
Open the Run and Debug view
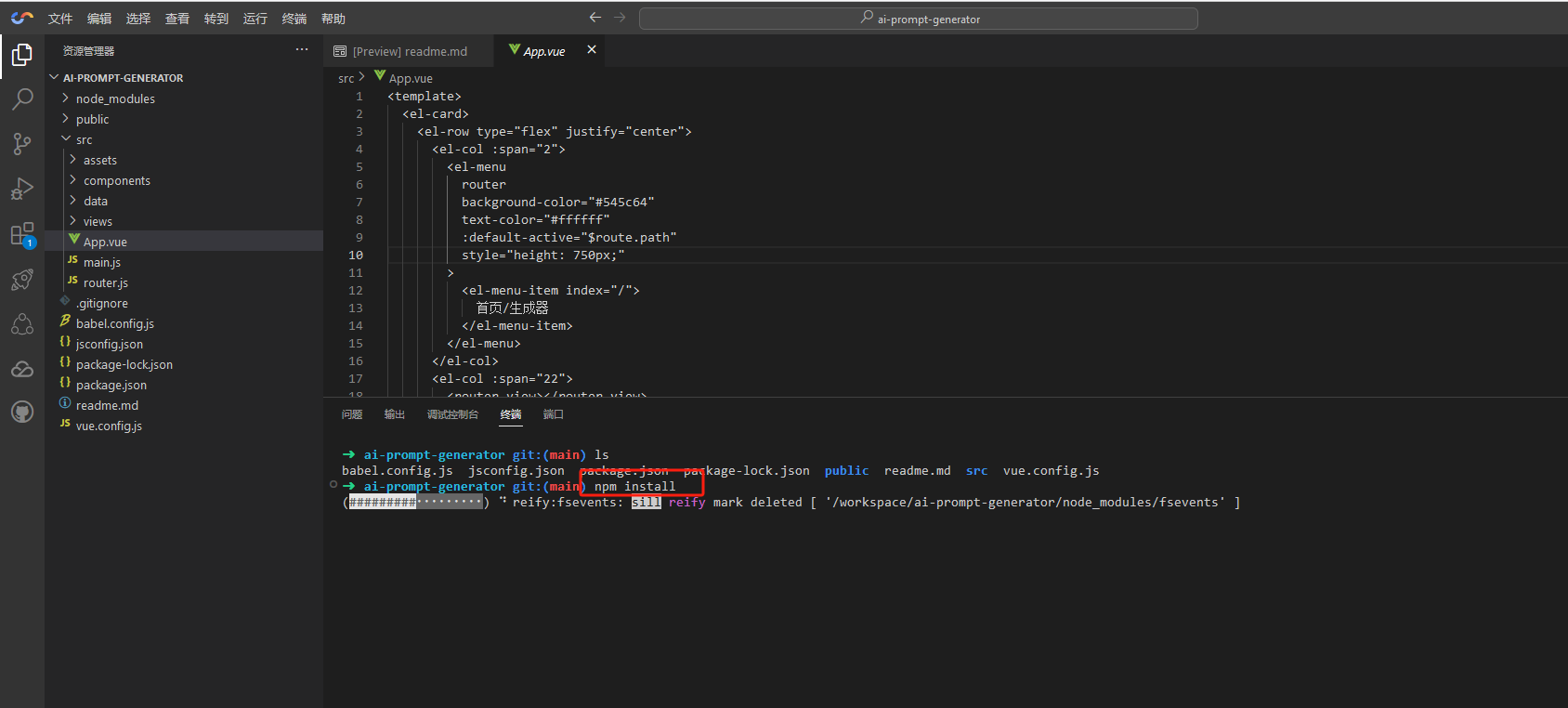click(22, 189)
